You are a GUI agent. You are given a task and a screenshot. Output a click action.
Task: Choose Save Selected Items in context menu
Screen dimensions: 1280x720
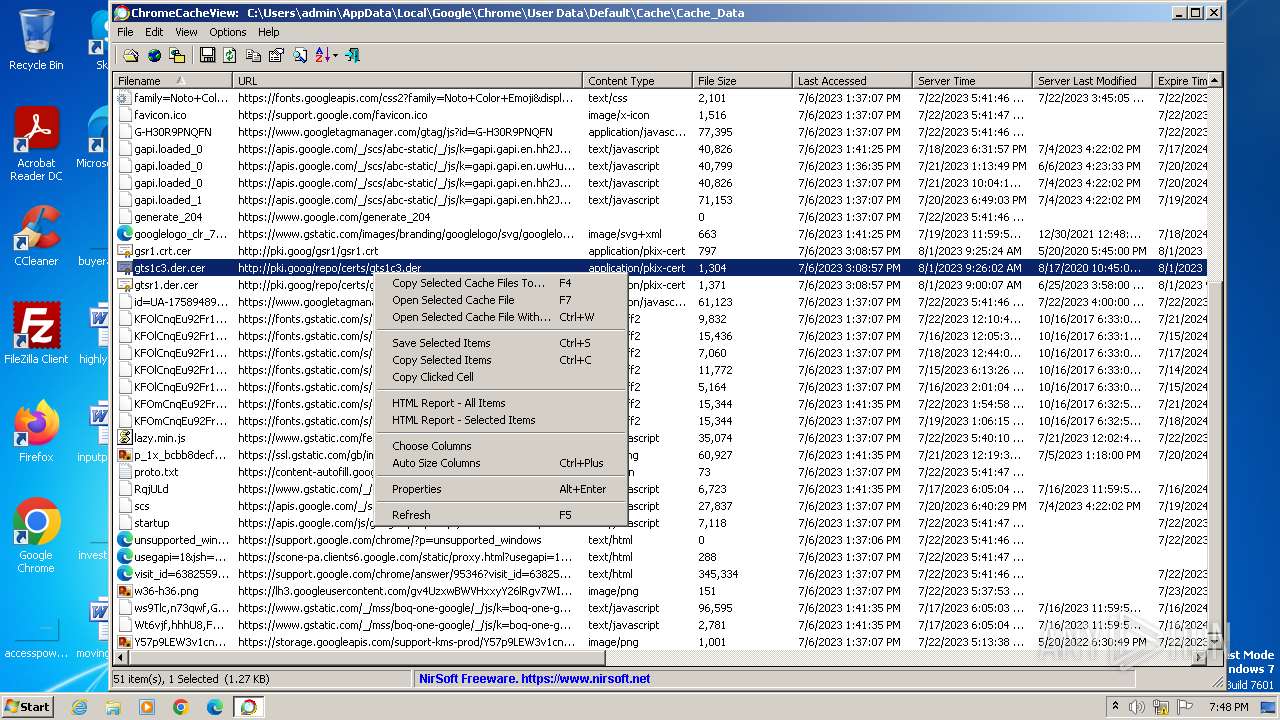pyautogui.click(x=501, y=343)
